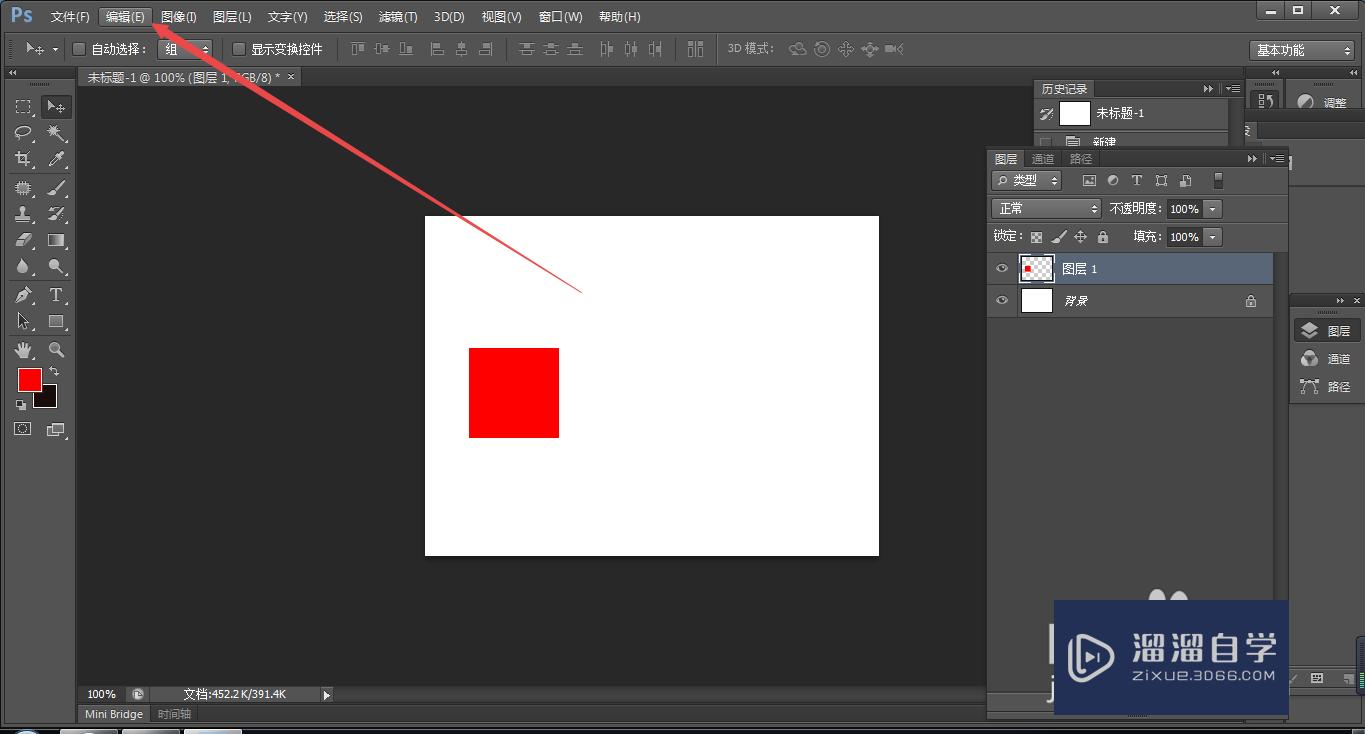Enable the 自动选择 checkbox
The height and width of the screenshot is (734, 1365).
pyautogui.click(x=80, y=49)
